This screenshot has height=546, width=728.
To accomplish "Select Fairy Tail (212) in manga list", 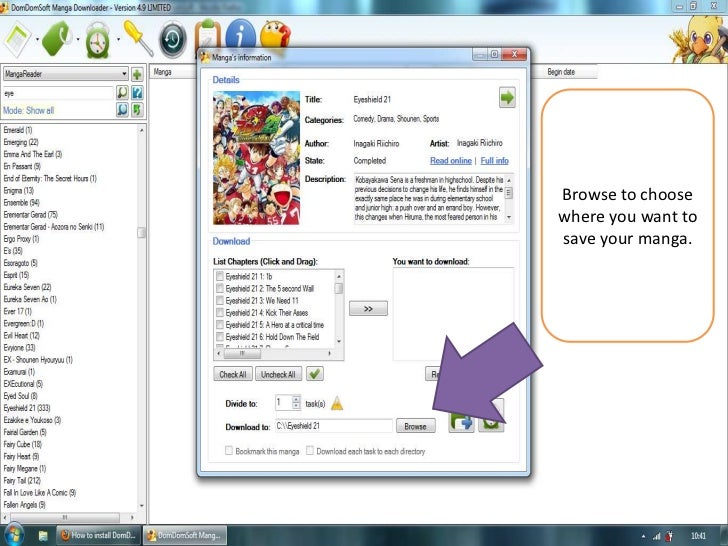I will 22,481.
